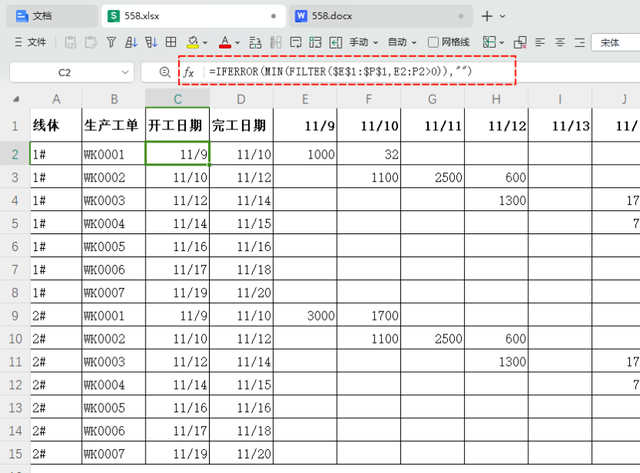This screenshot has width=640, height=473.
Task: Click the borders grid icon
Action: point(171,42)
